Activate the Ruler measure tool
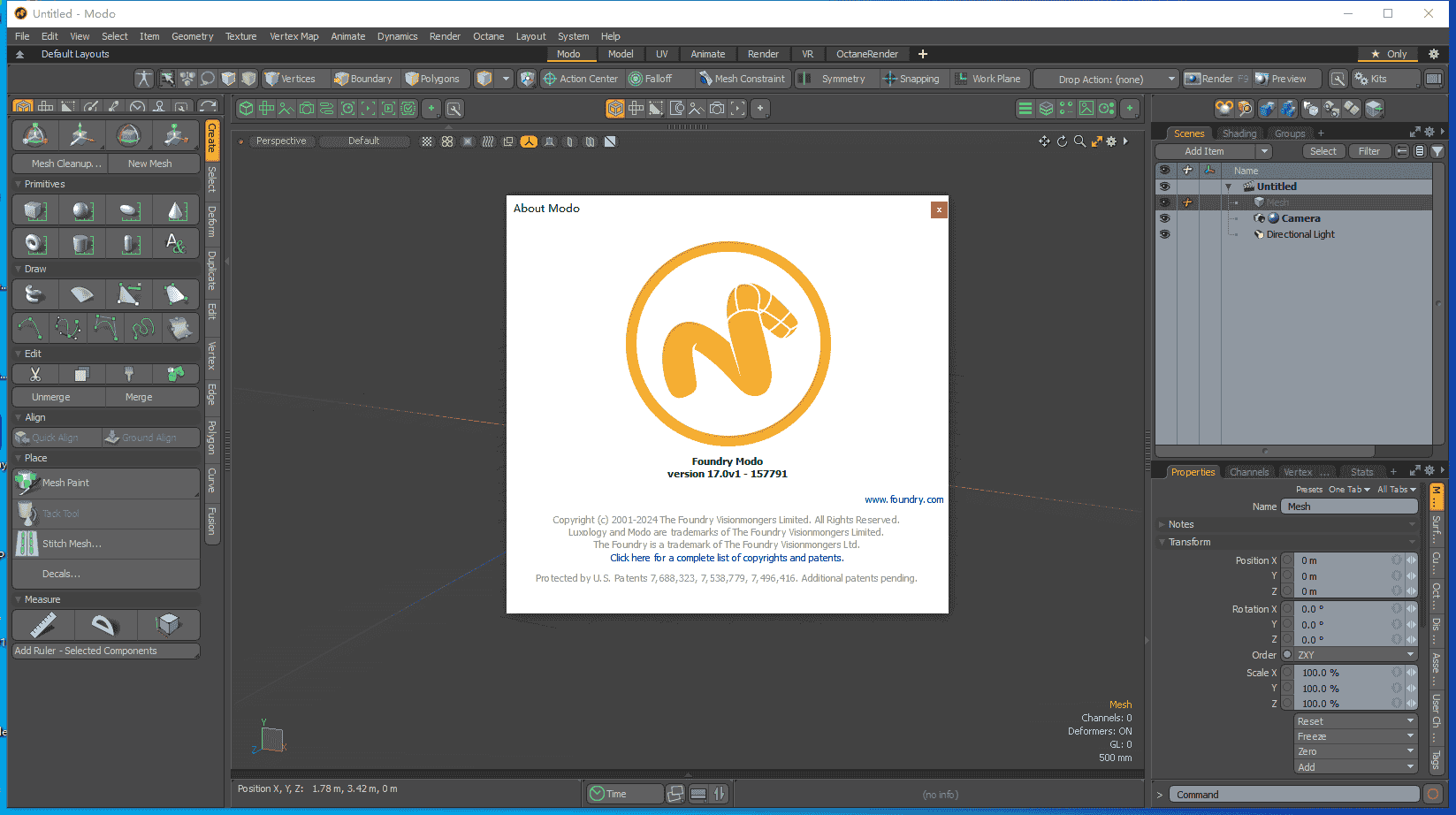 (42, 625)
